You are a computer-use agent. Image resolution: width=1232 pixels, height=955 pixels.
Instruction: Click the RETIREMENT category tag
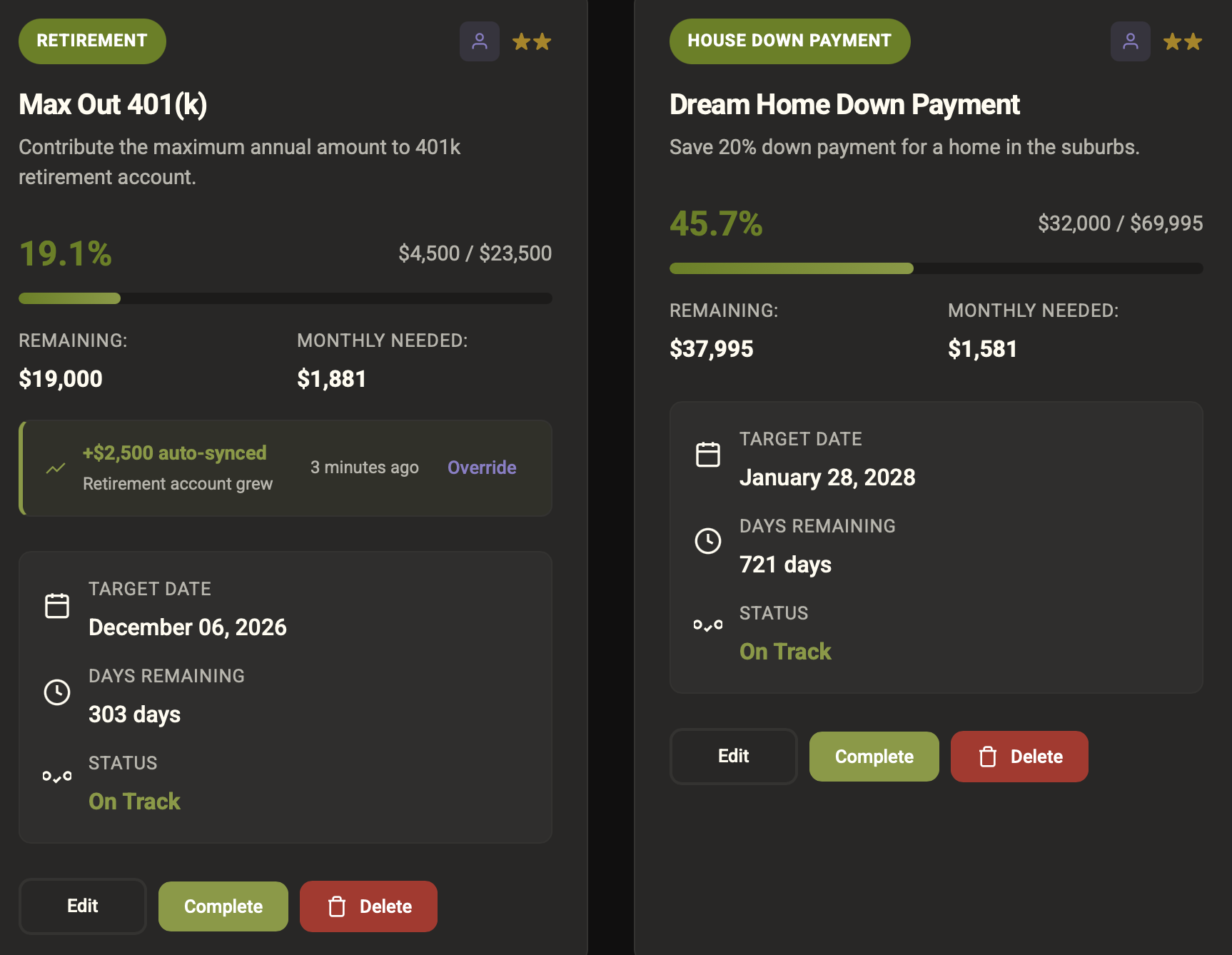click(x=92, y=41)
